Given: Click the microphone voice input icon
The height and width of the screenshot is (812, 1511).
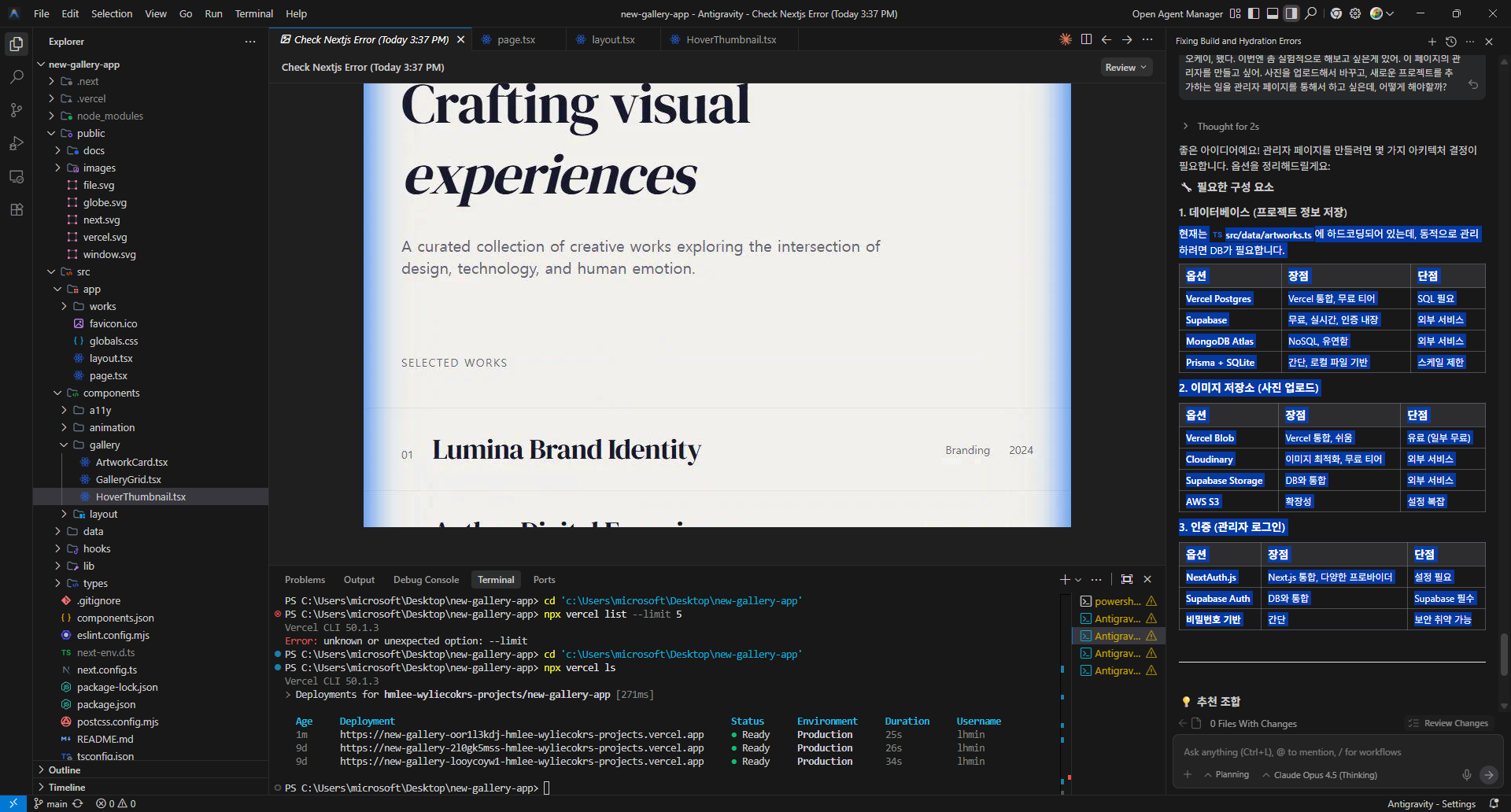Looking at the screenshot, I should tap(1466, 775).
